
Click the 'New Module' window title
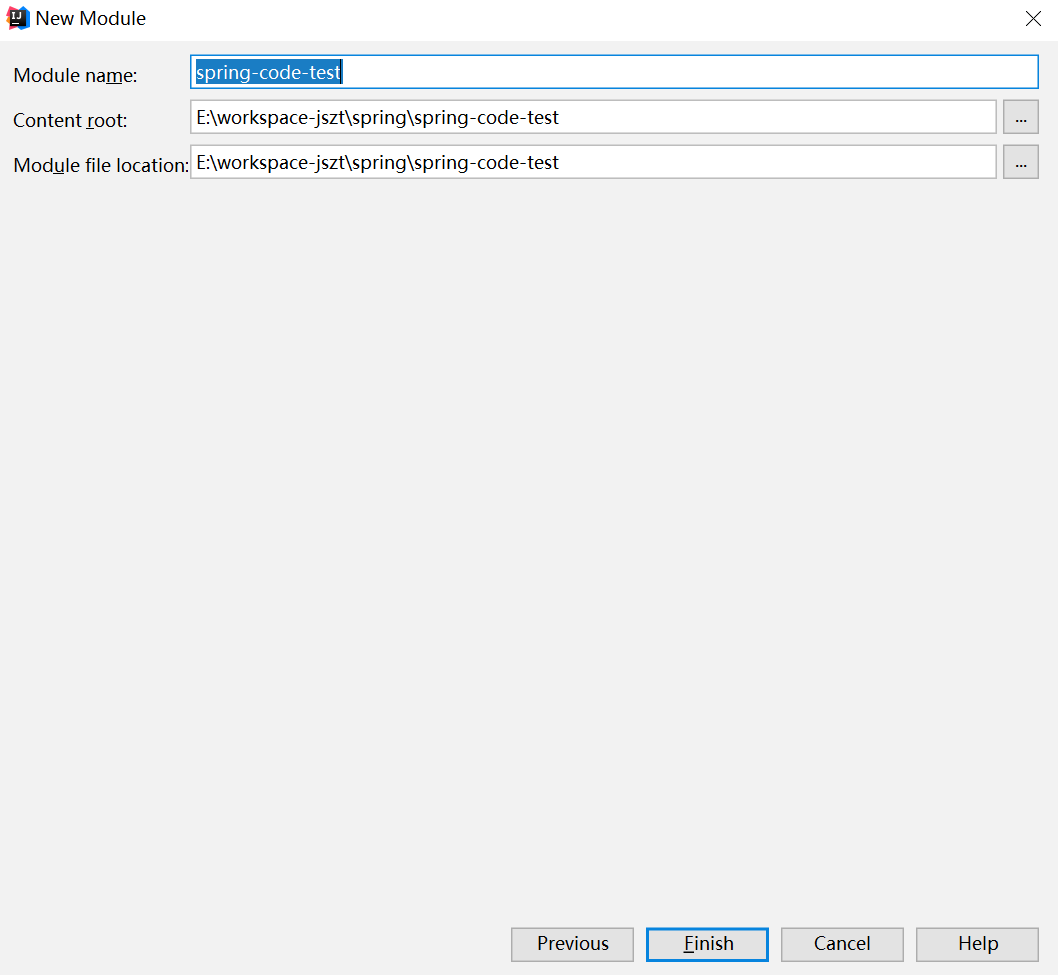click(90, 18)
